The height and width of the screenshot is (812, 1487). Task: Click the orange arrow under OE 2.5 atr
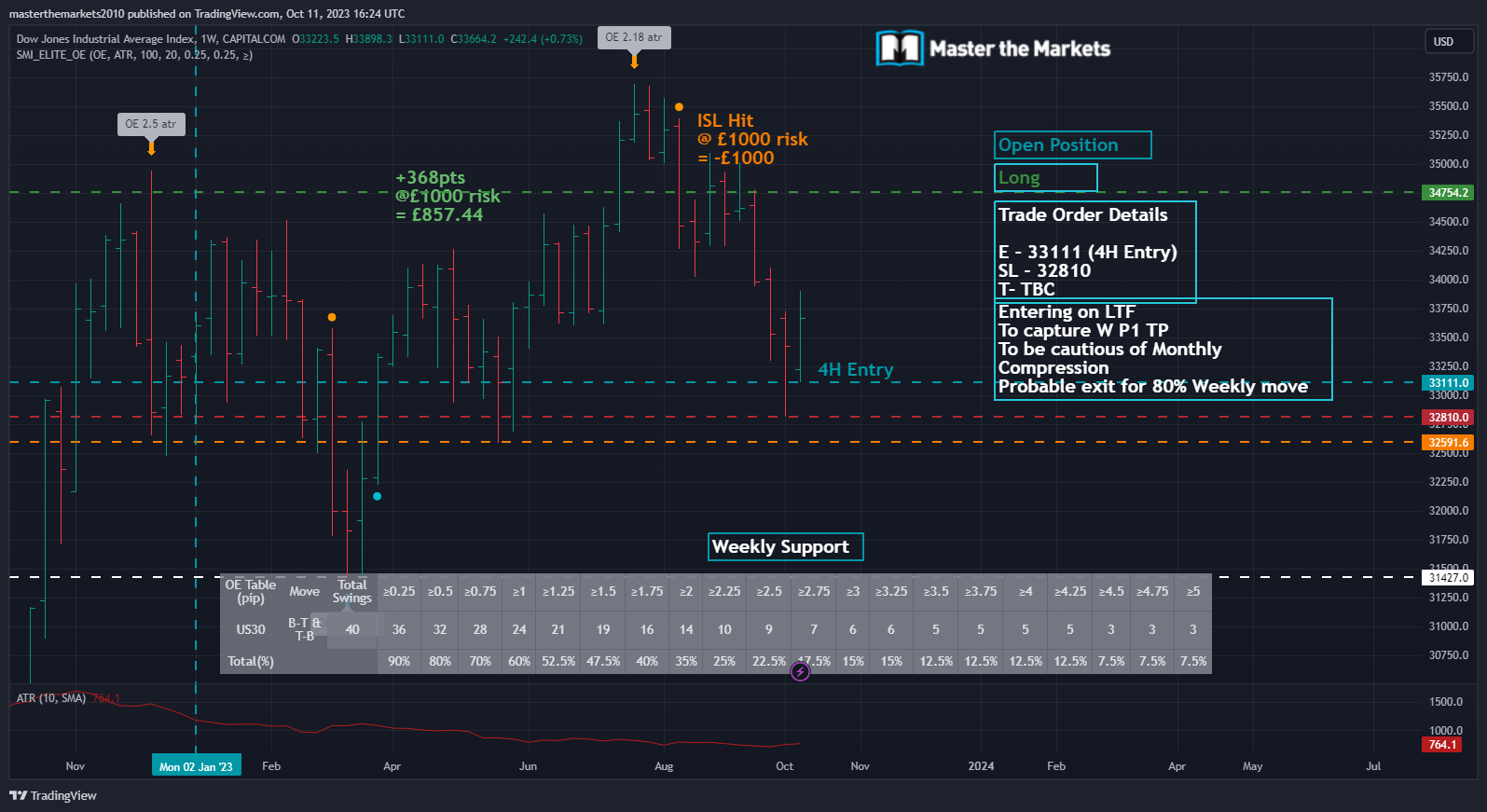(x=151, y=147)
